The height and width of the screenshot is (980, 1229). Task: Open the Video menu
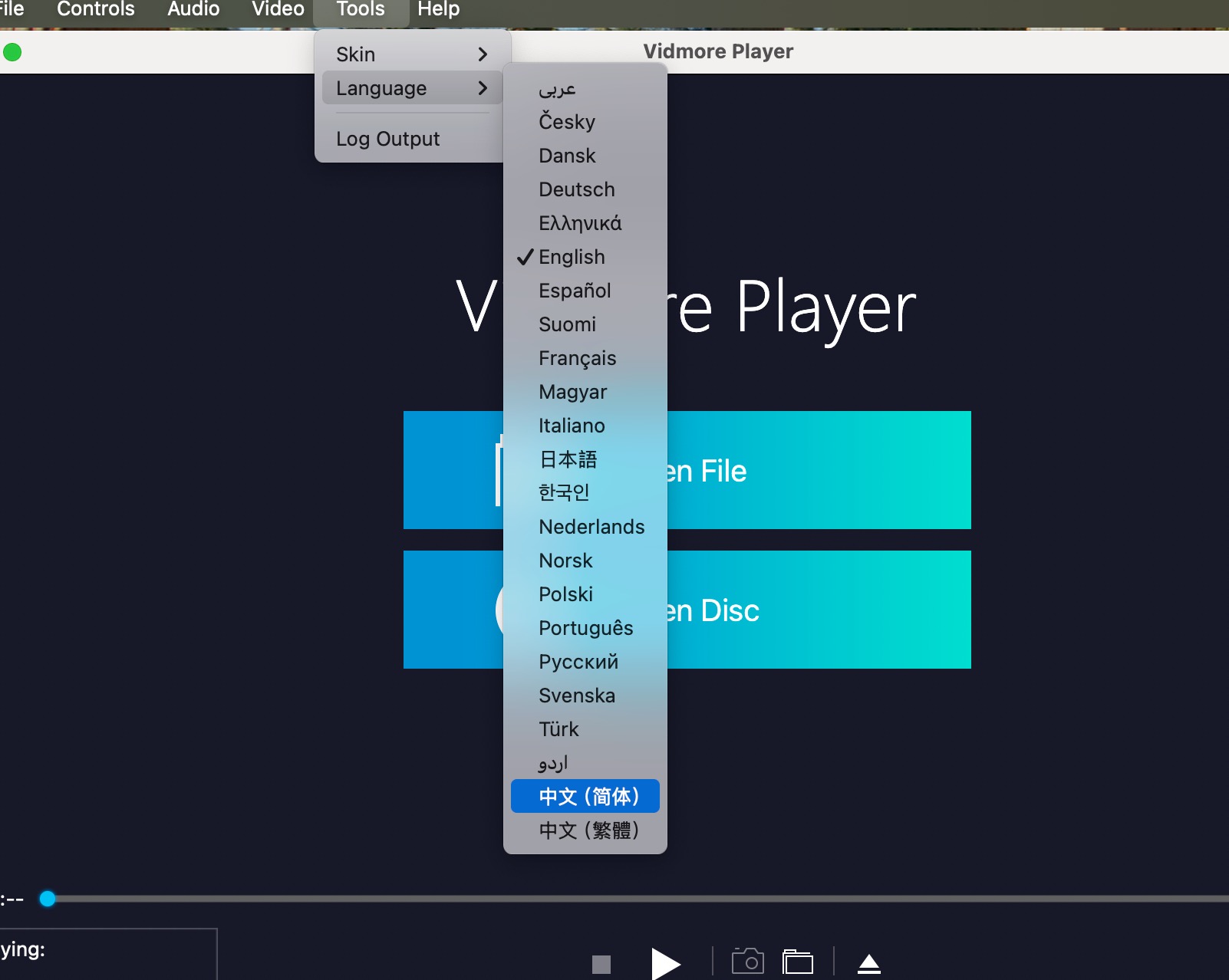[x=278, y=10]
